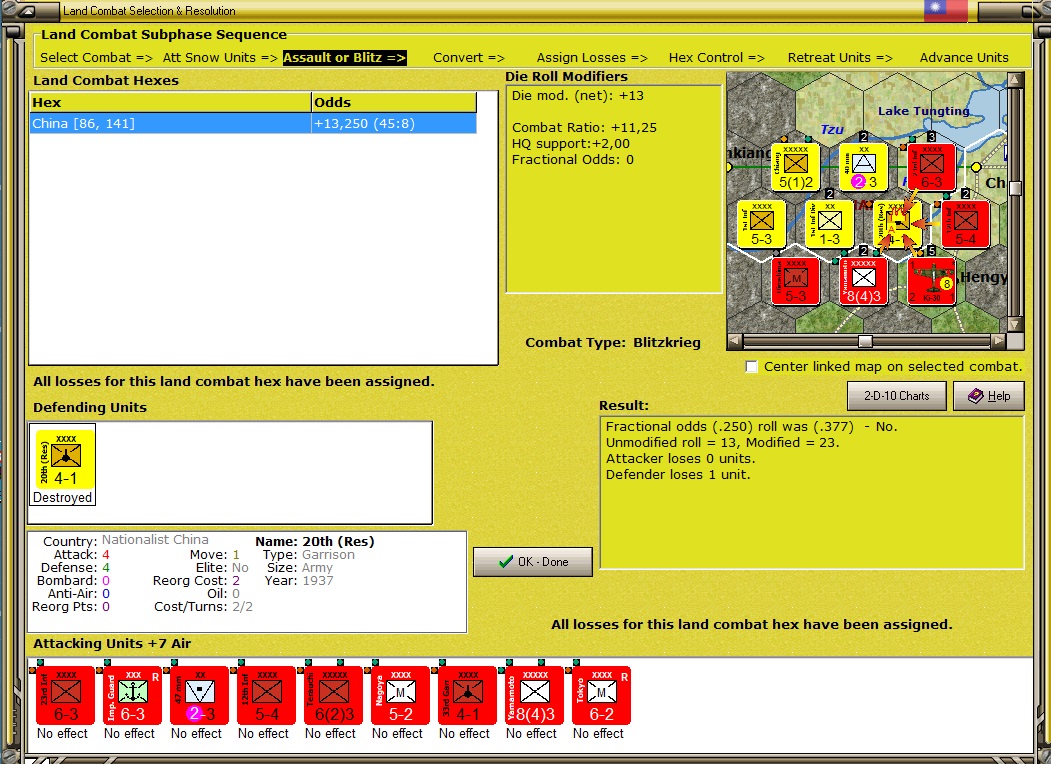Screen dimensions: 1051x764
Task: Click the Hex column header
Action: pos(171,103)
